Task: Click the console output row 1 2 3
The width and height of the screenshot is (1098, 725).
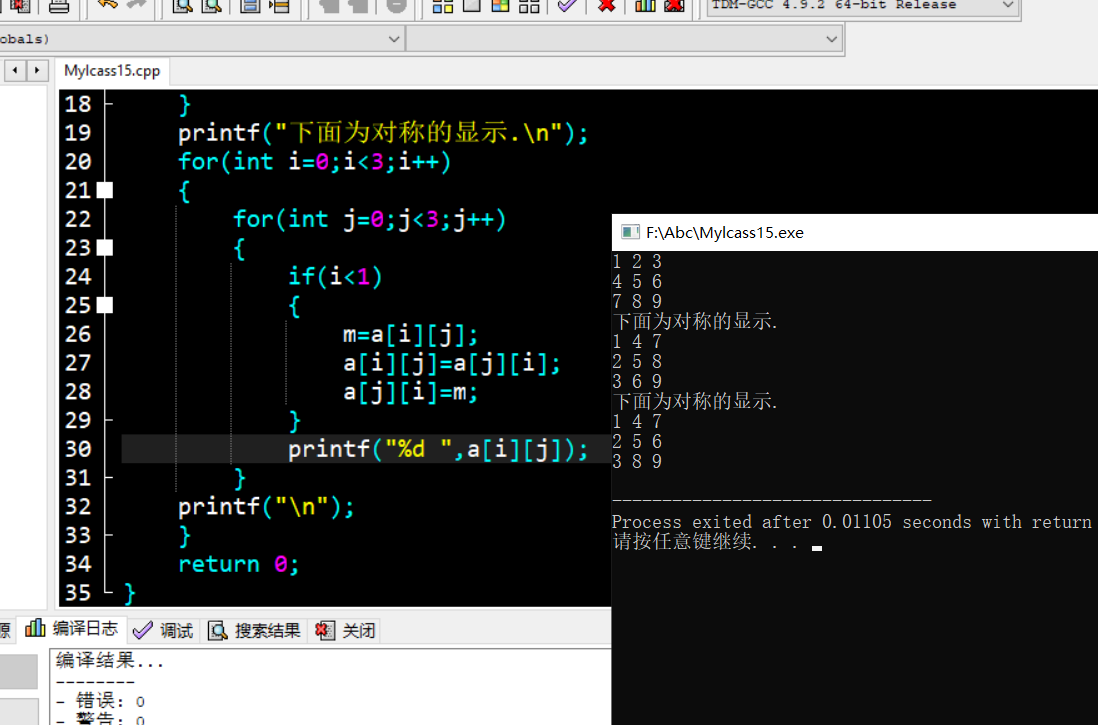Action: [x=637, y=262]
